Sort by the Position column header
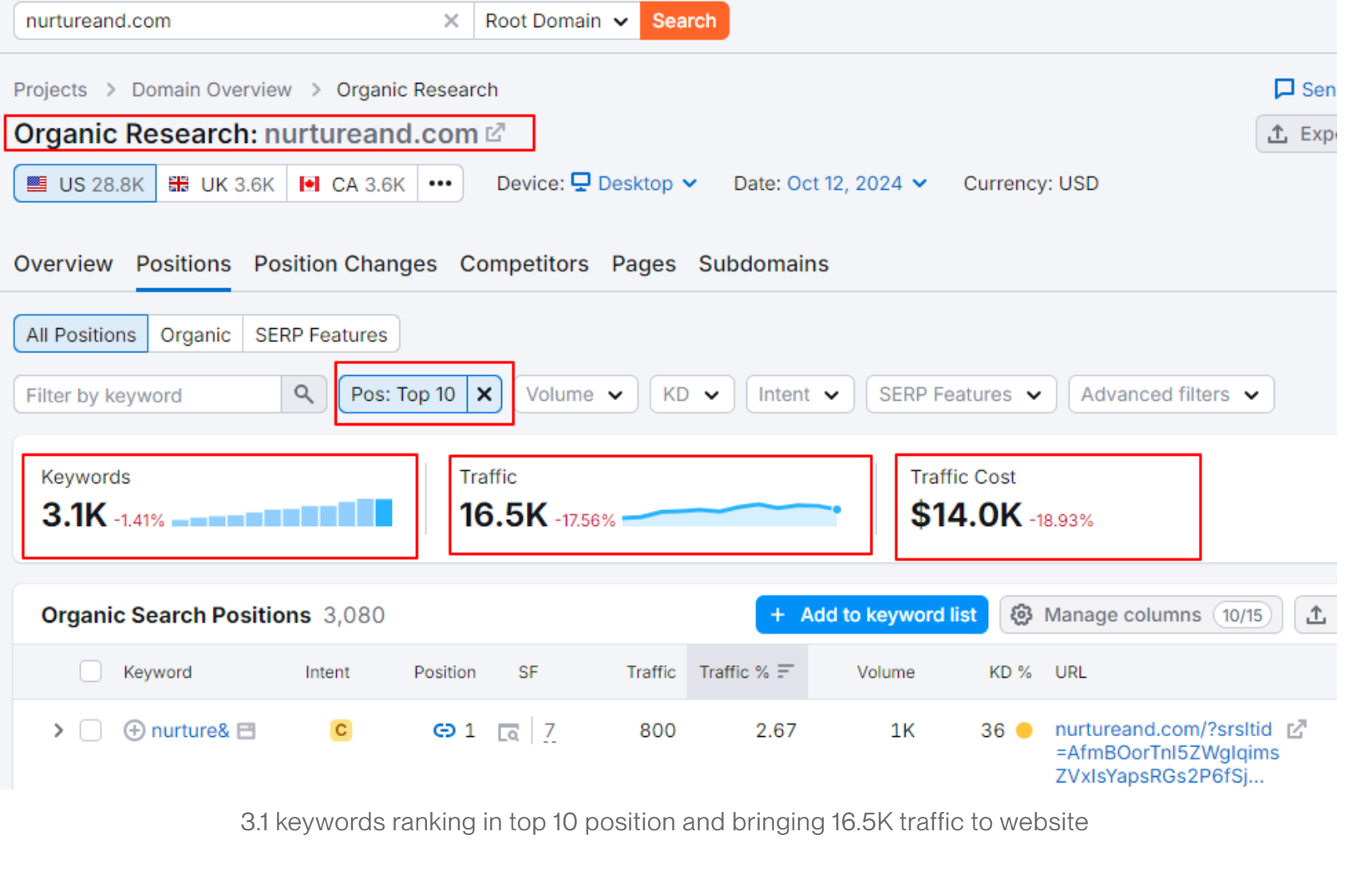 click(x=445, y=672)
